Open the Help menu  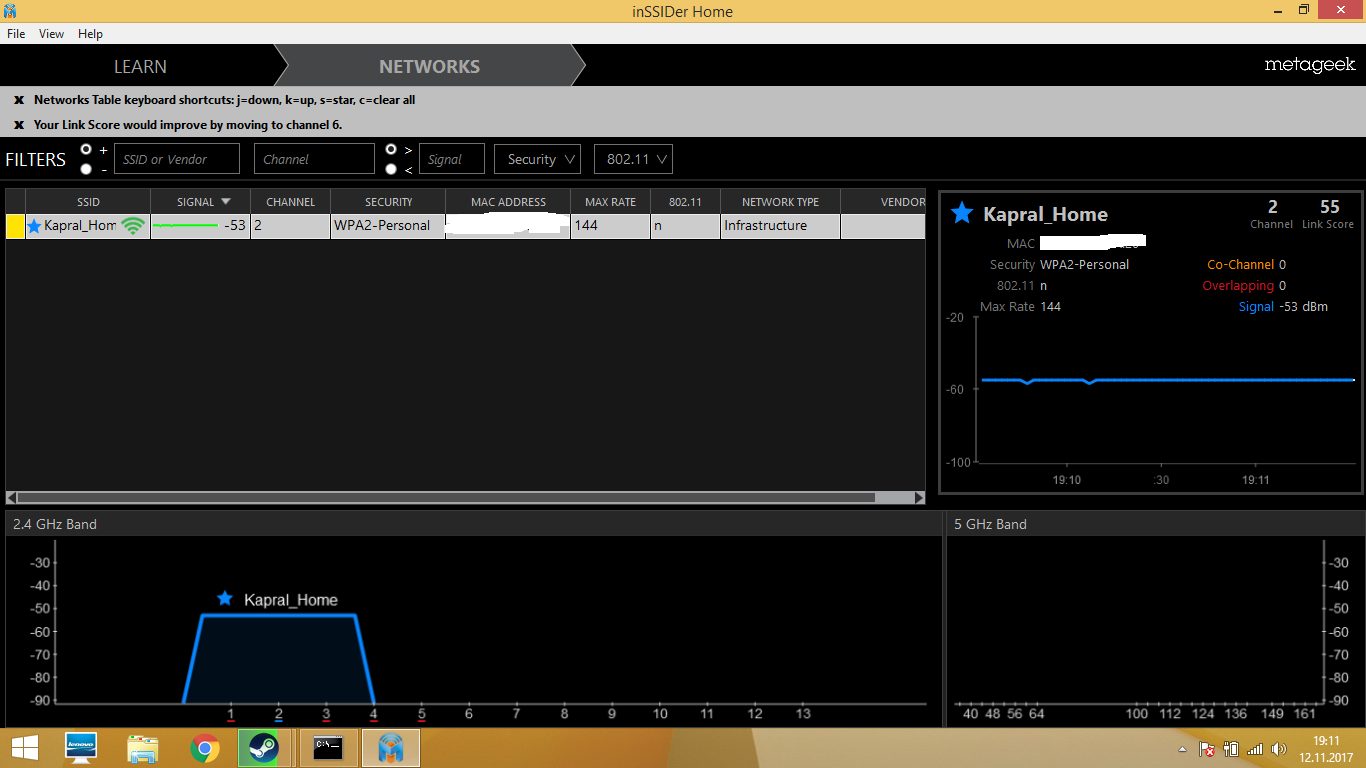pyautogui.click(x=90, y=34)
